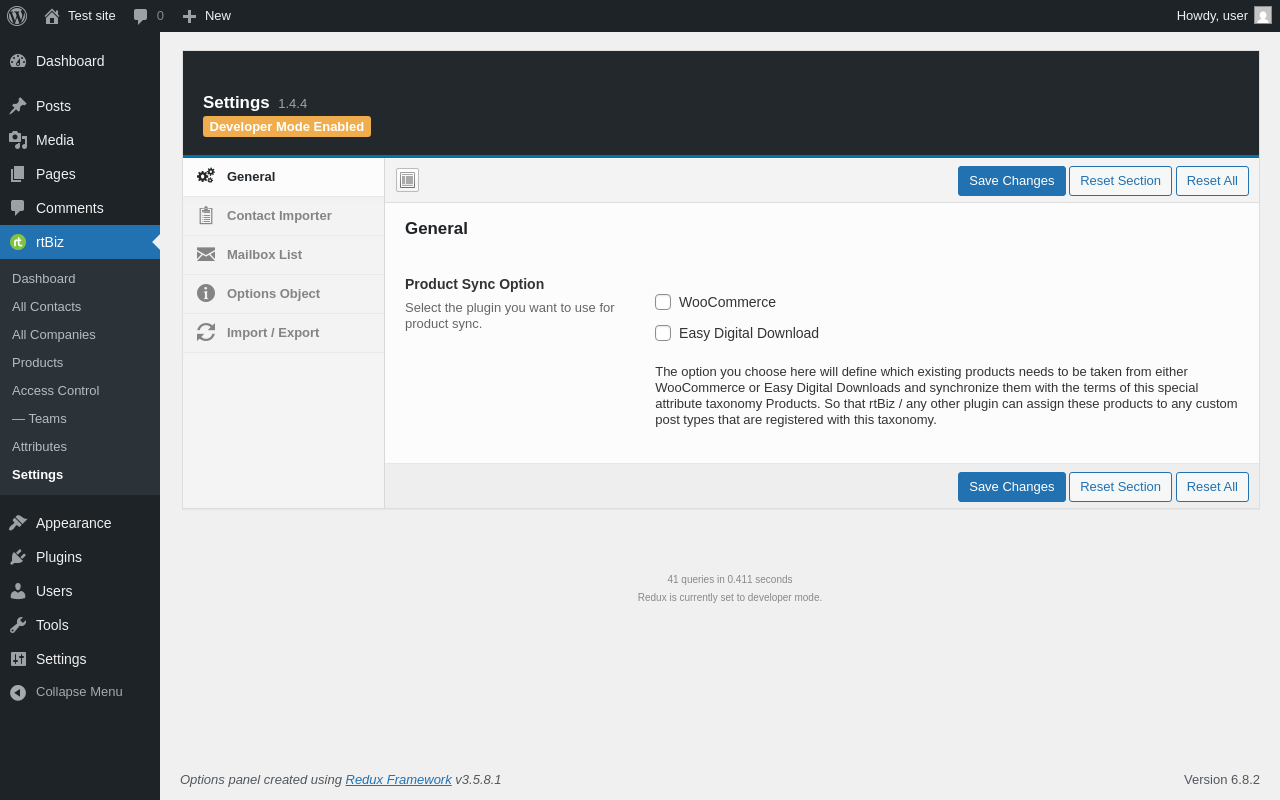Viewport: 1280px width, 800px height.
Task: Click the bottom Save Changes button
Action: coord(1012,487)
